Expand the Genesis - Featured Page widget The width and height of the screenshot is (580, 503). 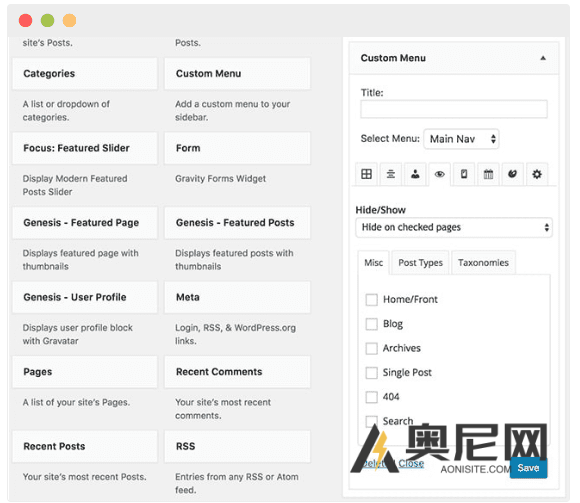point(85,223)
